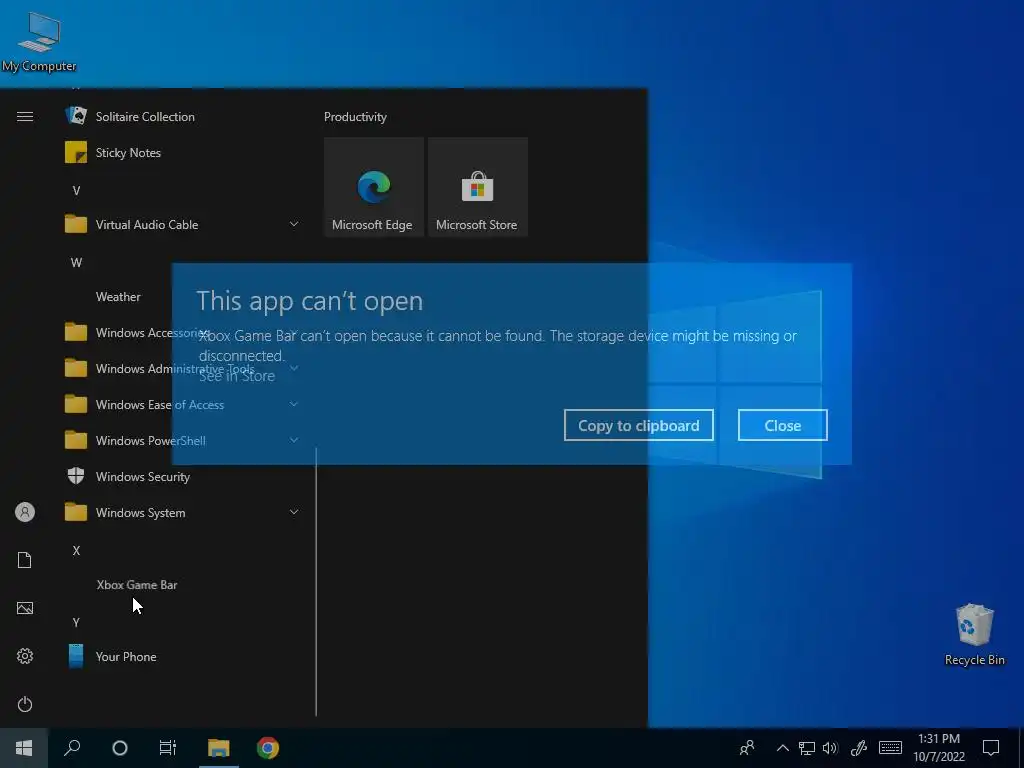Close the This app can't open dialog
Viewport: 1024px width, 768px height.
[x=782, y=425]
